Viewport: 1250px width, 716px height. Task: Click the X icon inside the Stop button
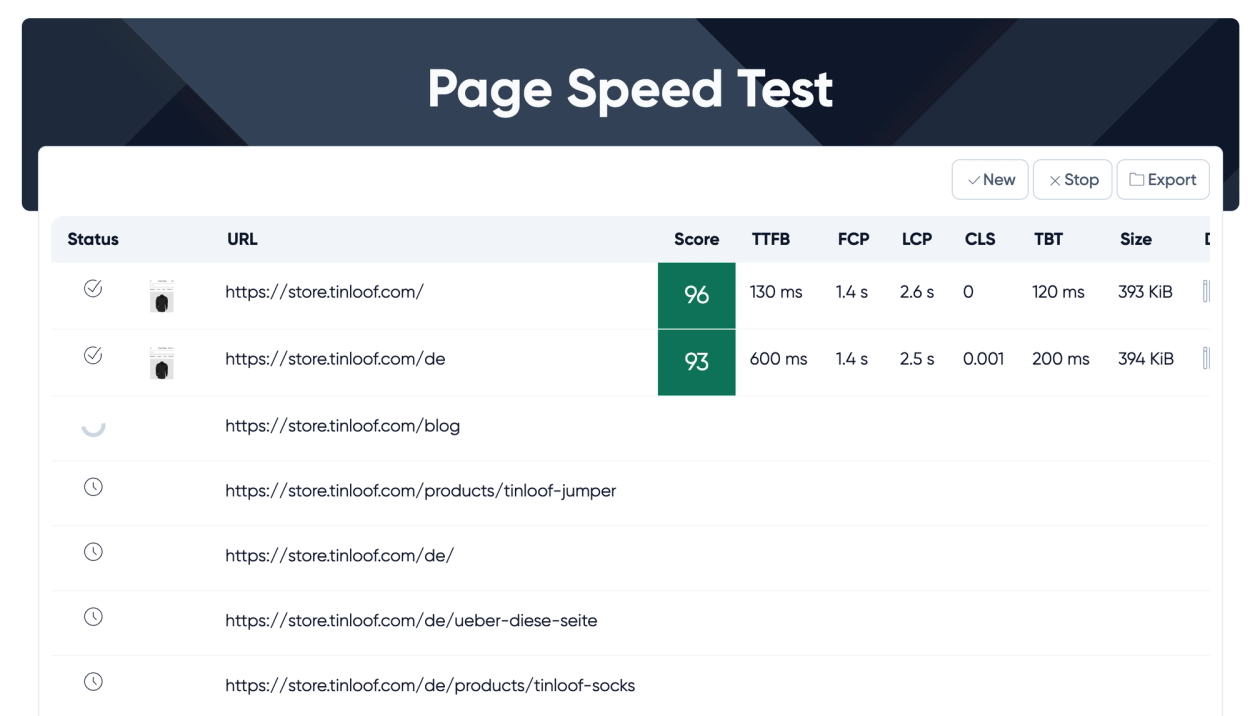tap(1055, 180)
